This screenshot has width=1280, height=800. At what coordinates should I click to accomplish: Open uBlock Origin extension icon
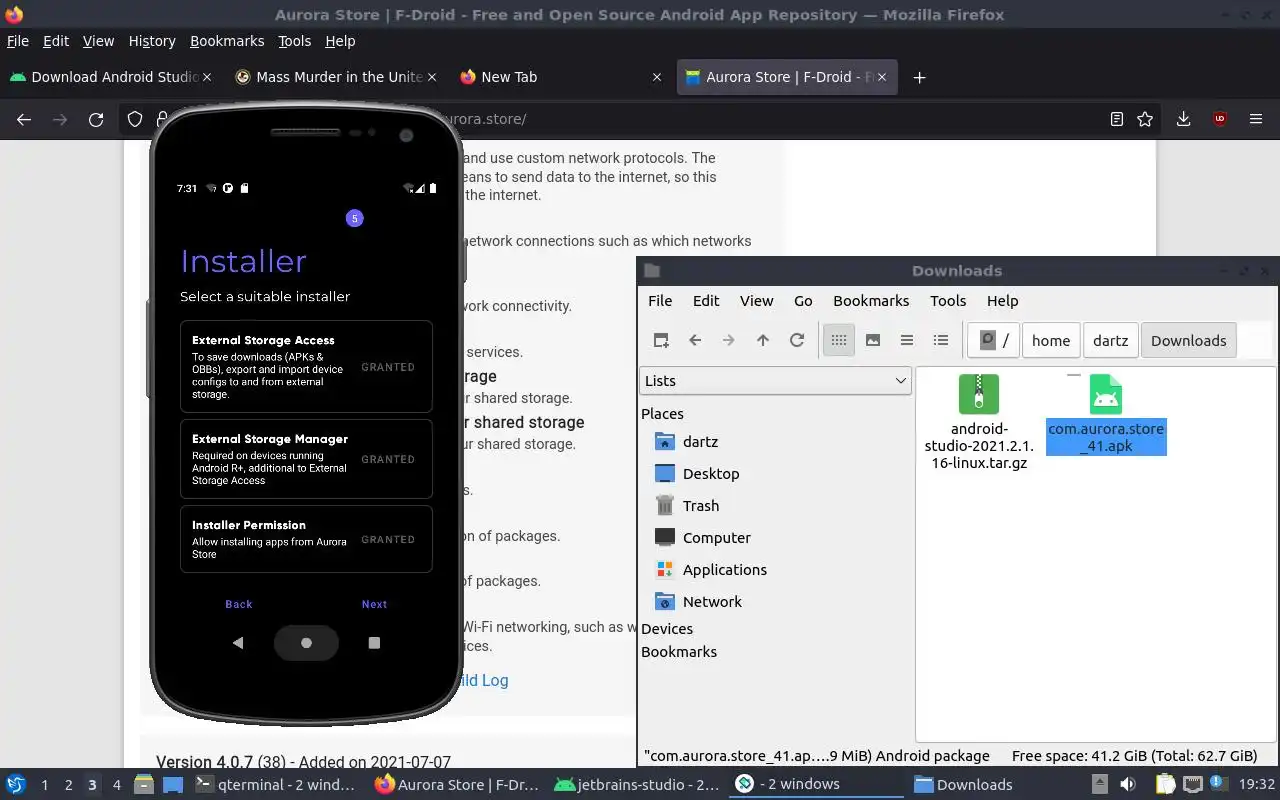click(x=1220, y=119)
